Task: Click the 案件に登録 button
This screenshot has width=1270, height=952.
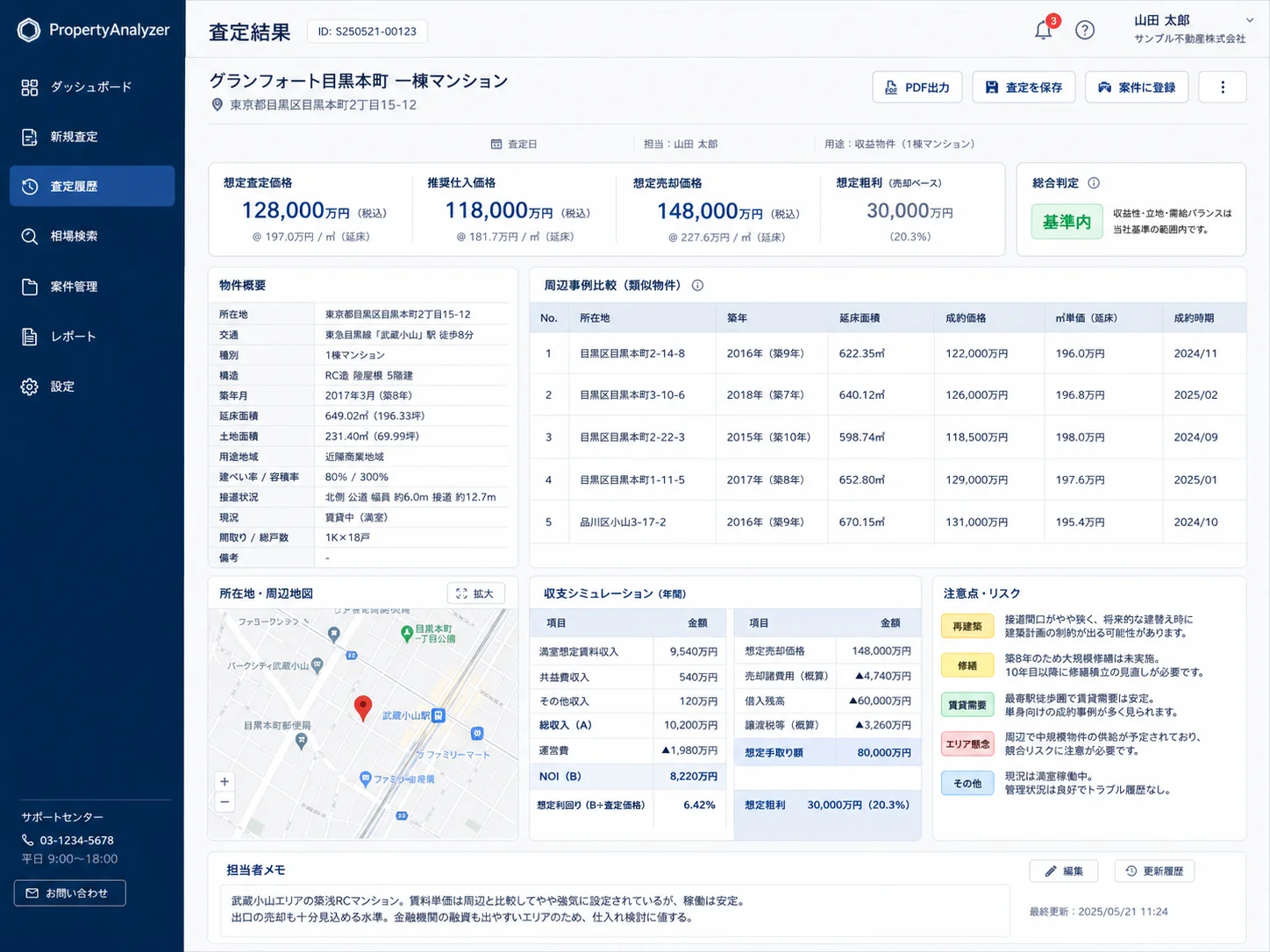Action: [1137, 87]
